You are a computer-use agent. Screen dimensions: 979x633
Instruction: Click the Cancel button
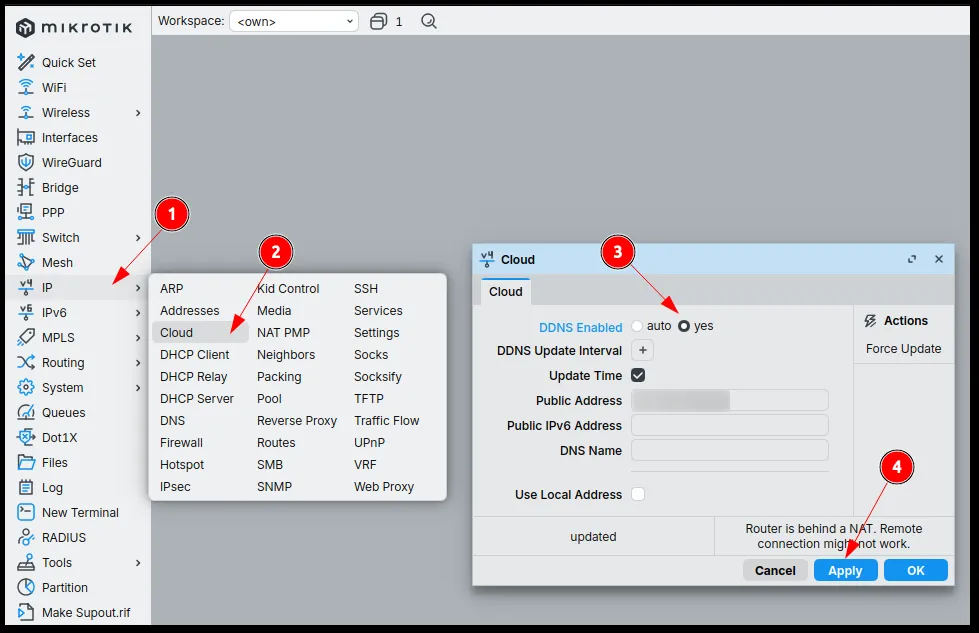tap(775, 571)
